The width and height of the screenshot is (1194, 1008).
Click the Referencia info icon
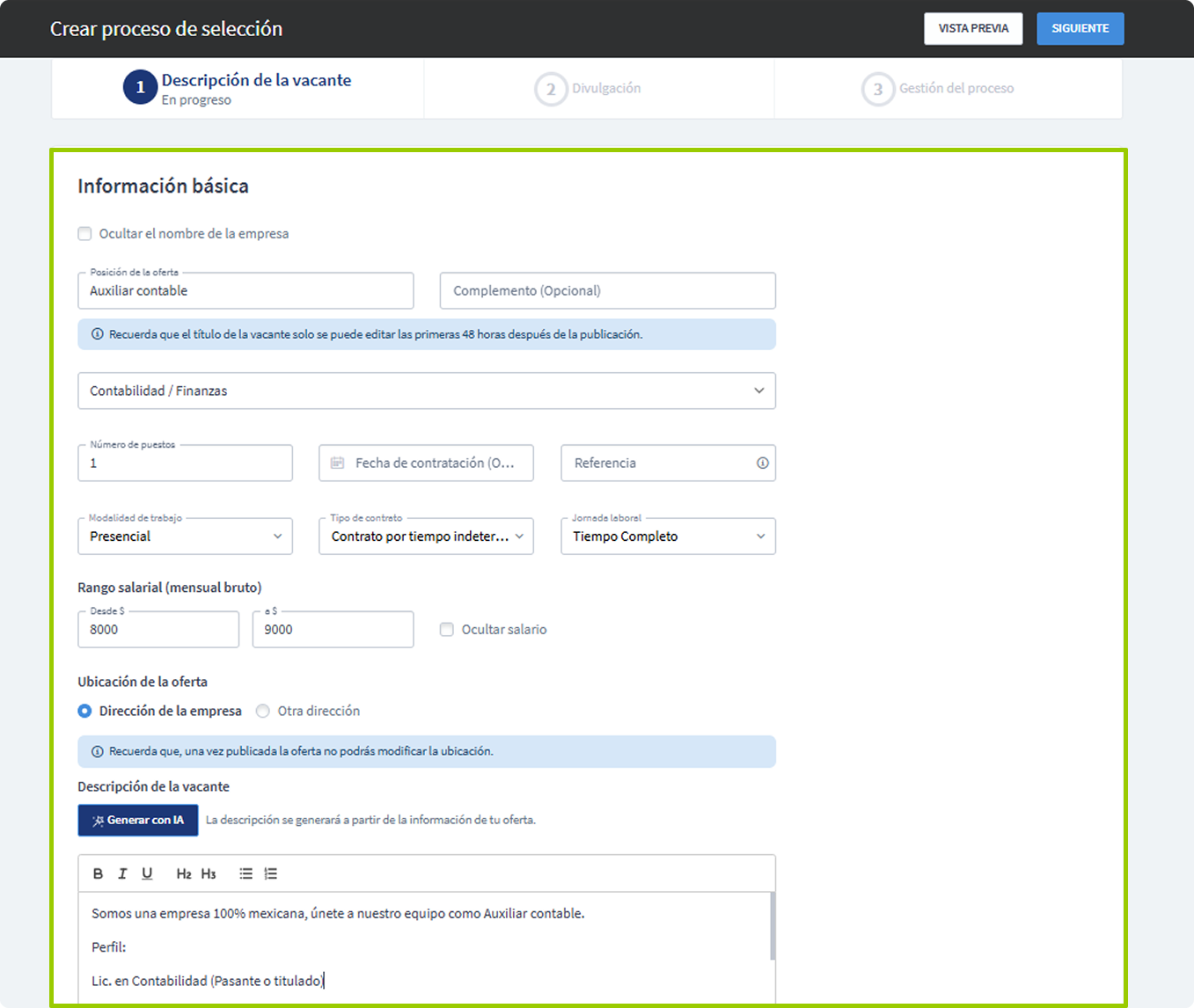(762, 463)
